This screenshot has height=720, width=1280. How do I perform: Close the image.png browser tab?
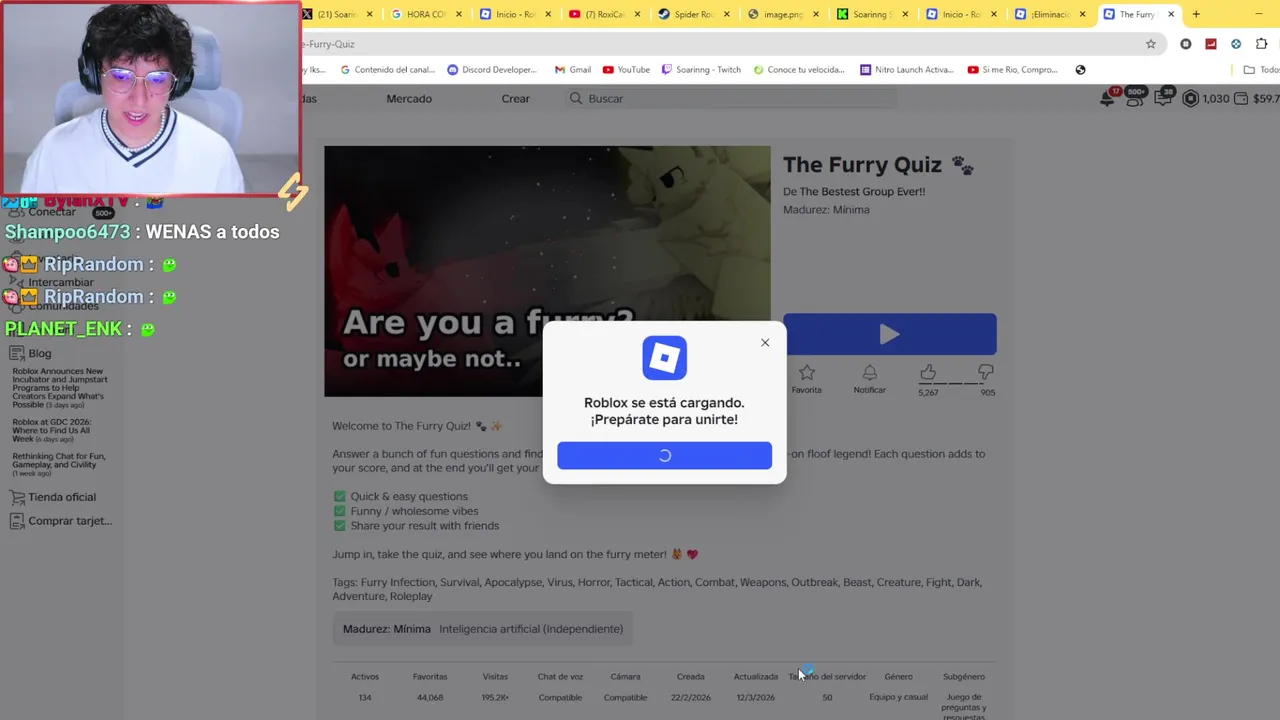coord(816,14)
